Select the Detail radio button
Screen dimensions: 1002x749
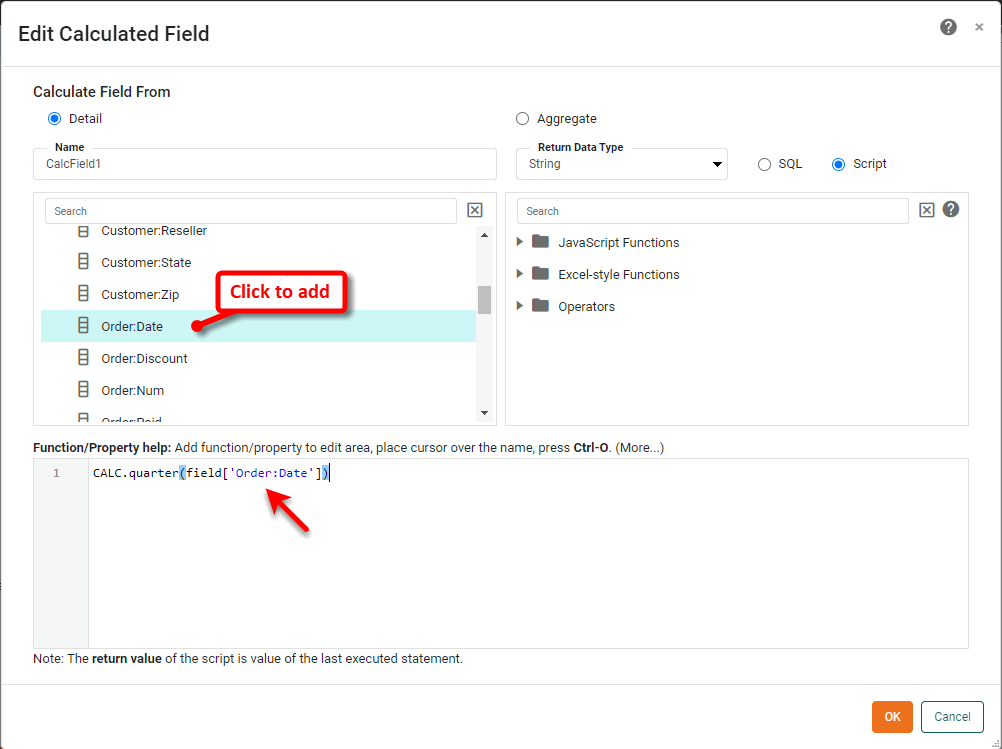click(x=54, y=118)
